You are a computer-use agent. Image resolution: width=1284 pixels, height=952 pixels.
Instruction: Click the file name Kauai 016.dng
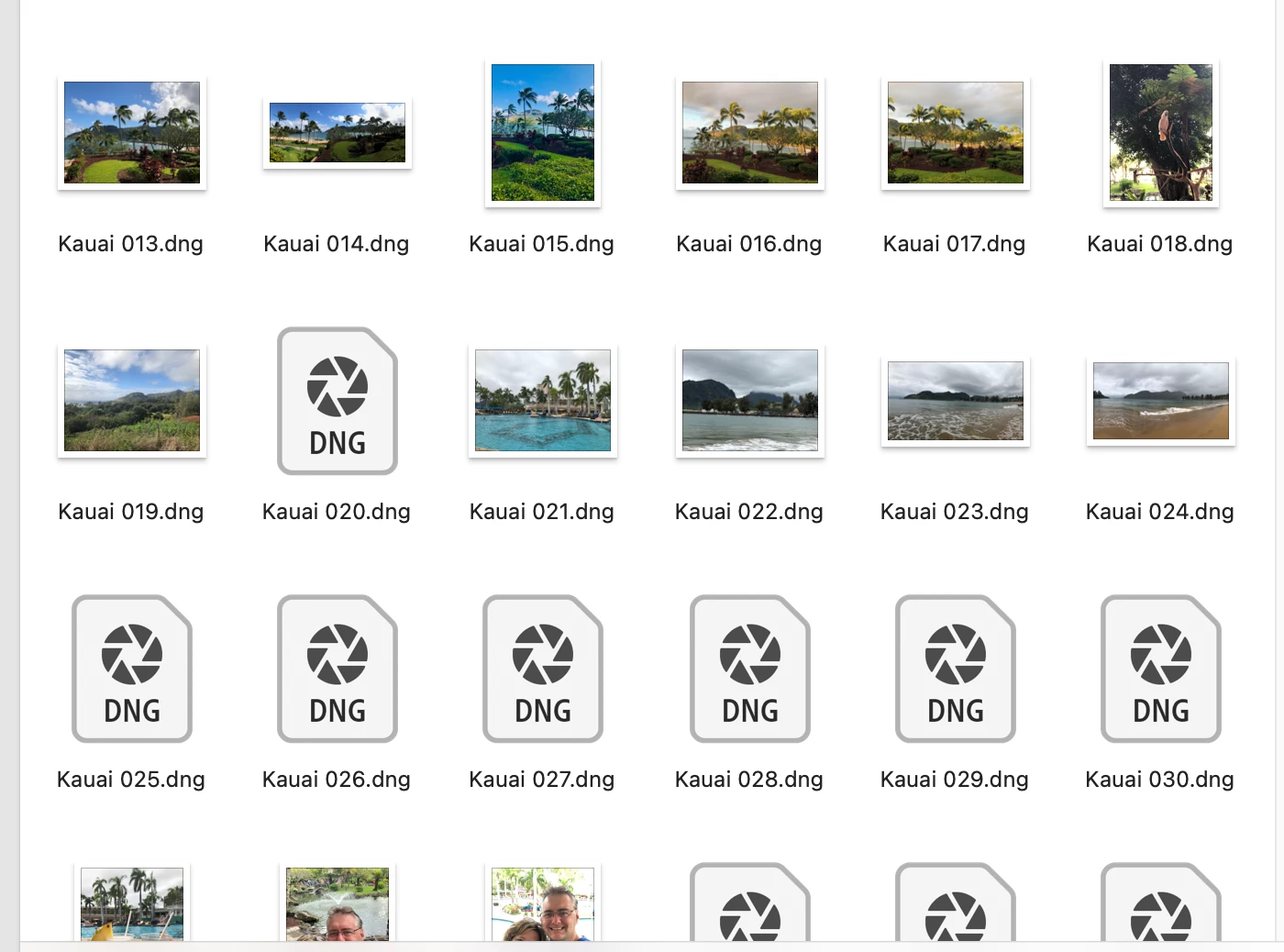tap(749, 244)
